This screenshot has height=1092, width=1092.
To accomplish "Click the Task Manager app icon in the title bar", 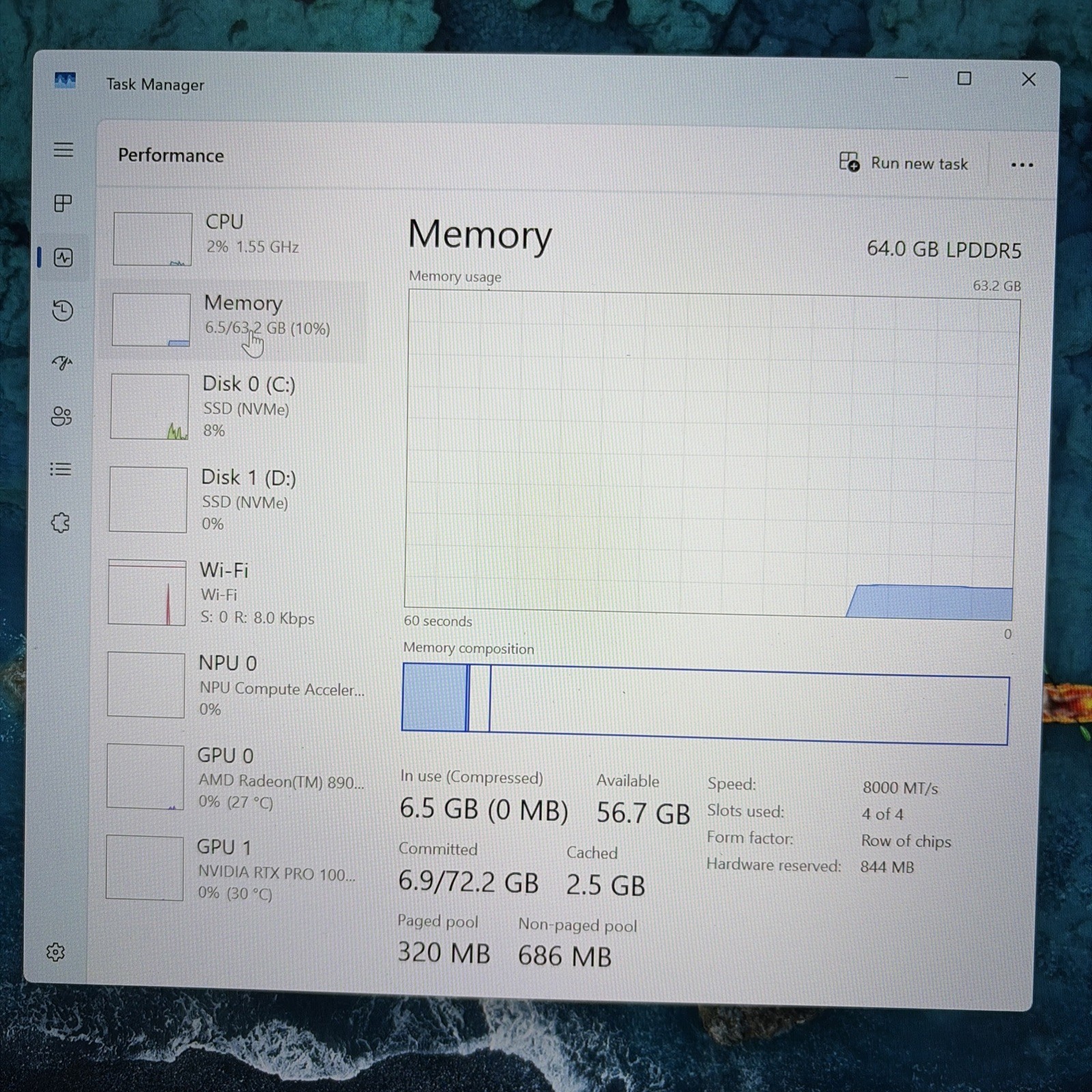I will [x=65, y=81].
